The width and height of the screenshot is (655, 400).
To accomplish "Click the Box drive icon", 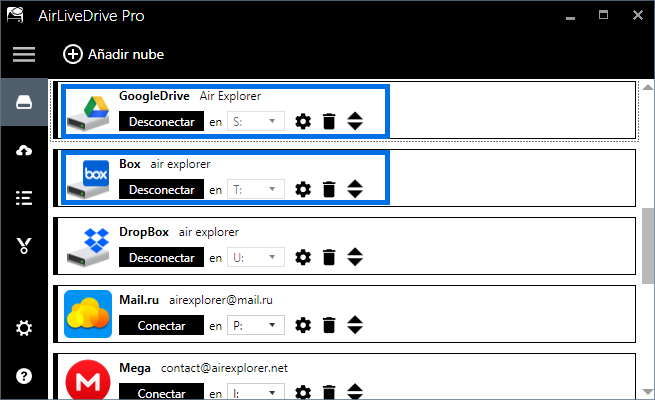I will pyautogui.click(x=88, y=180).
